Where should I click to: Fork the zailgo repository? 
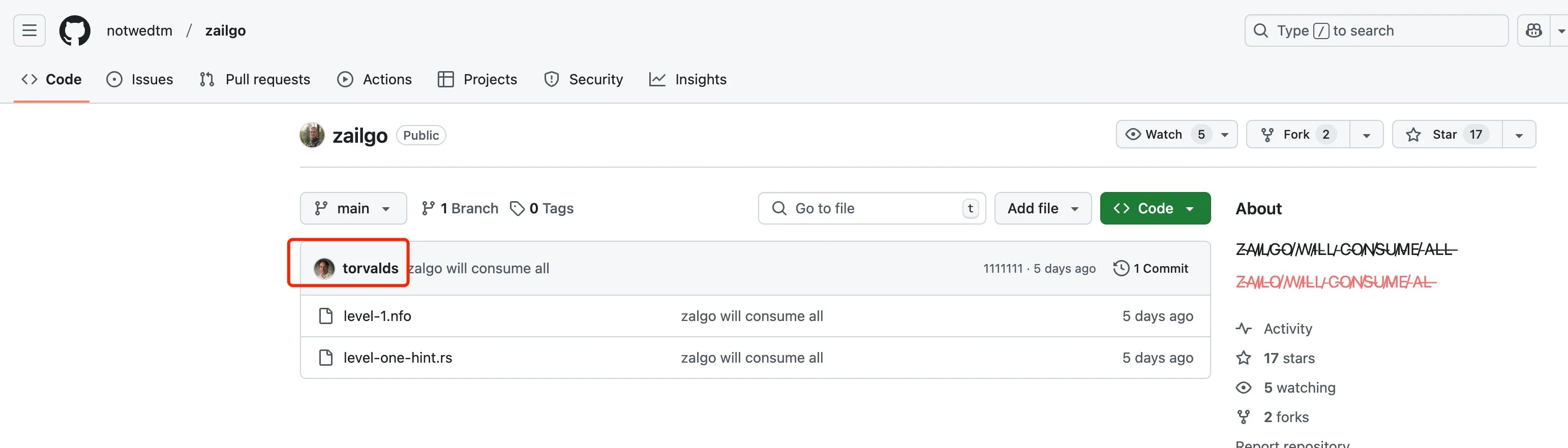tap(1296, 134)
